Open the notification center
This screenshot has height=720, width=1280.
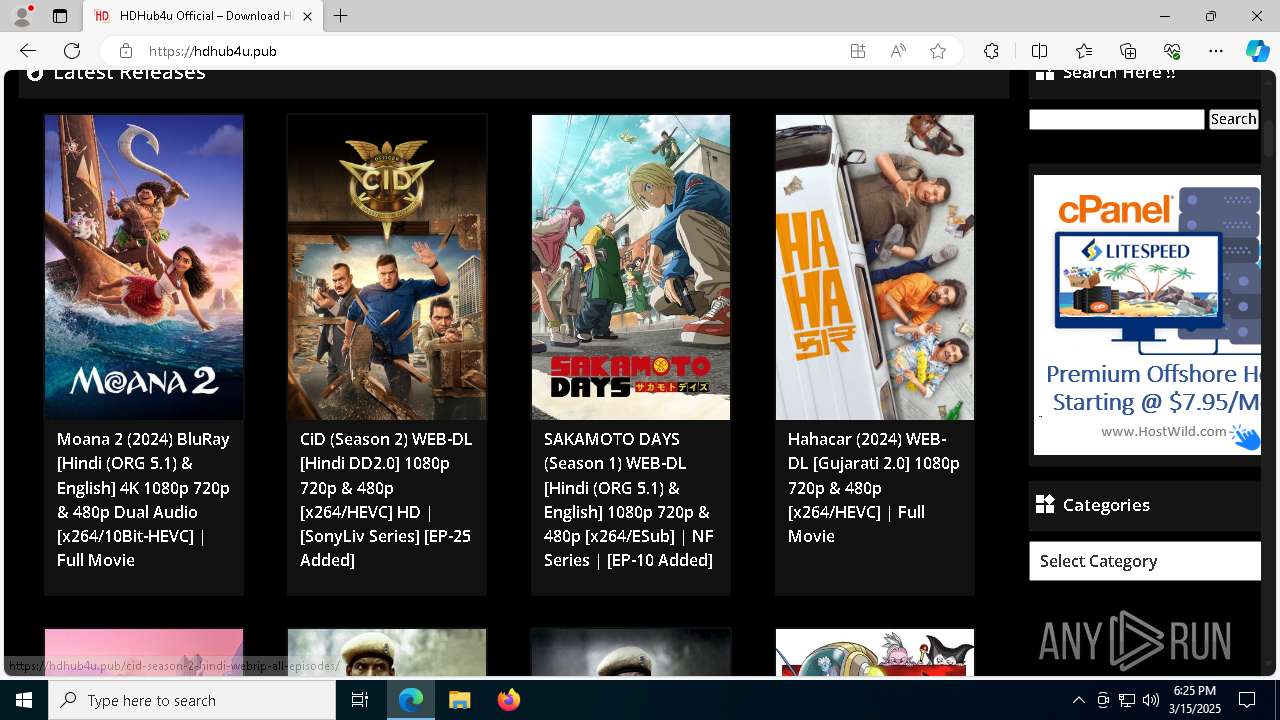pyautogui.click(x=1247, y=700)
